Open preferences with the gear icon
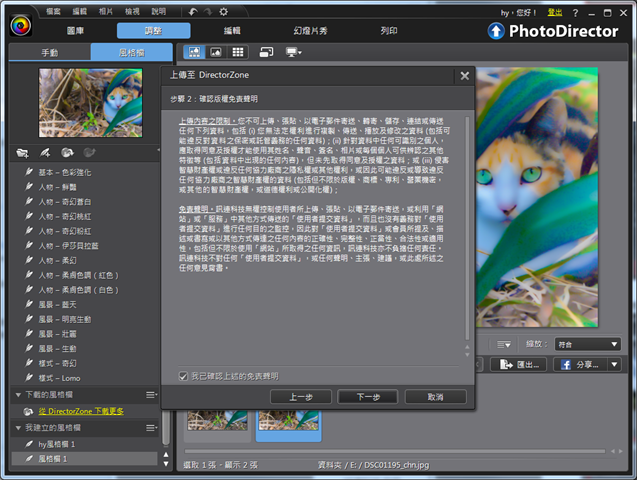 pos(223,12)
